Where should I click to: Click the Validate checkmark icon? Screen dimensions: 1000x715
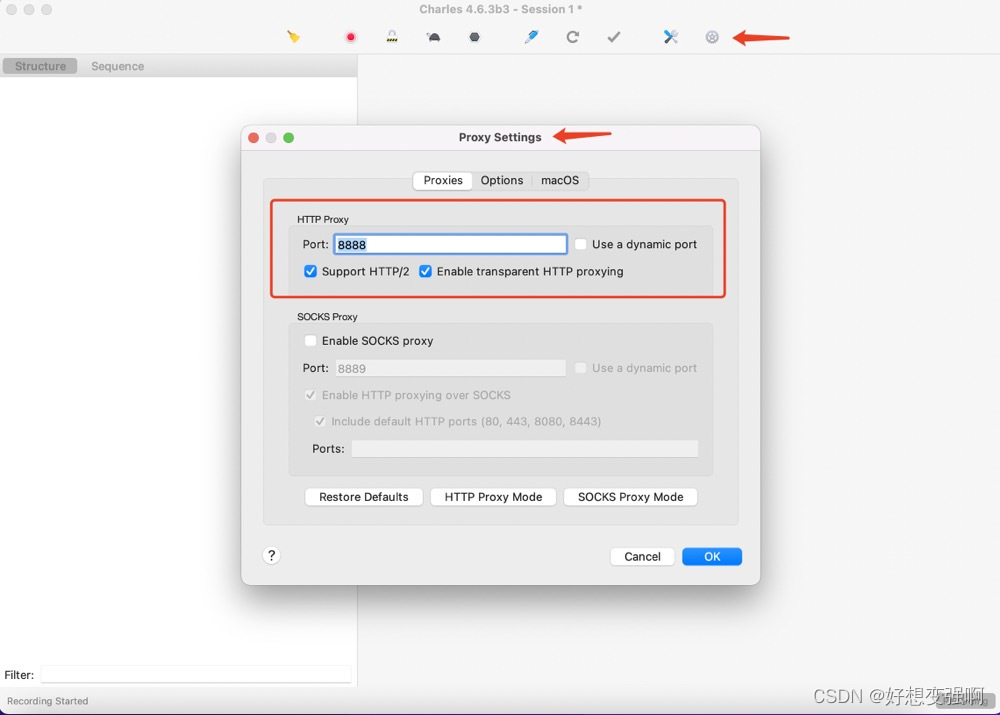click(x=614, y=37)
